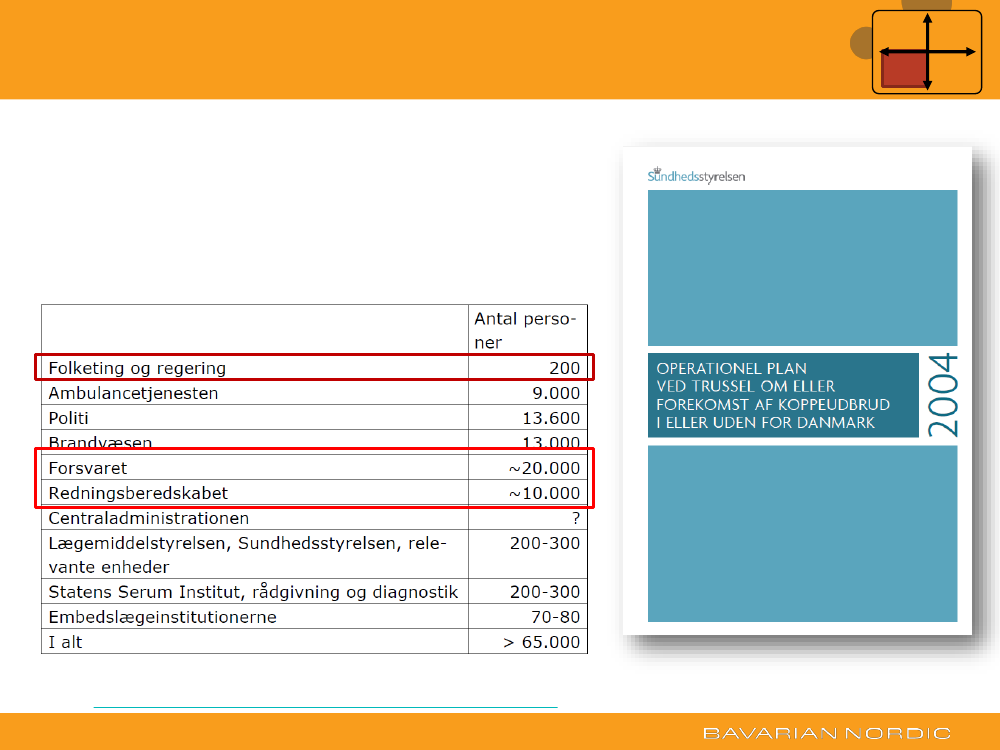Select the '> 65.000' total value
The height and width of the screenshot is (750, 1000).
tap(541, 642)
